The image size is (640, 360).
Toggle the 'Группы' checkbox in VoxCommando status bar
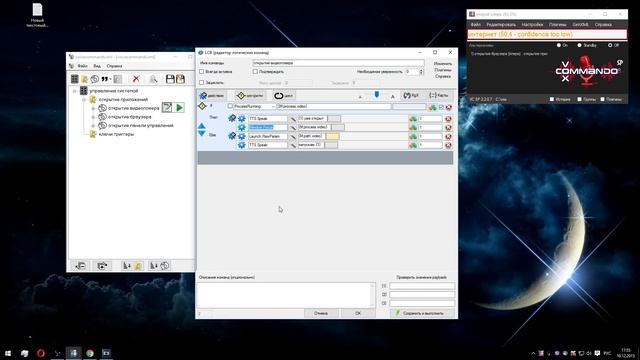(579, 99)
